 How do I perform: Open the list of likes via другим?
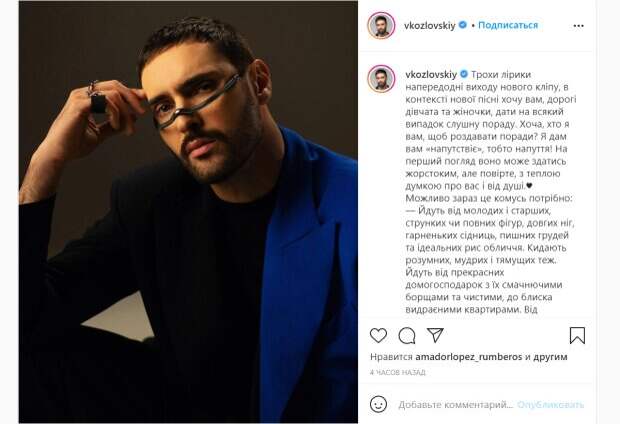[550, 357]
